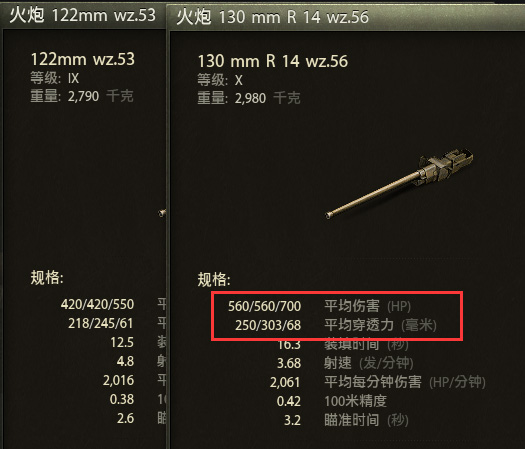
Task: Select the 218/245/61 penetration value
Action: click(100, 323)
